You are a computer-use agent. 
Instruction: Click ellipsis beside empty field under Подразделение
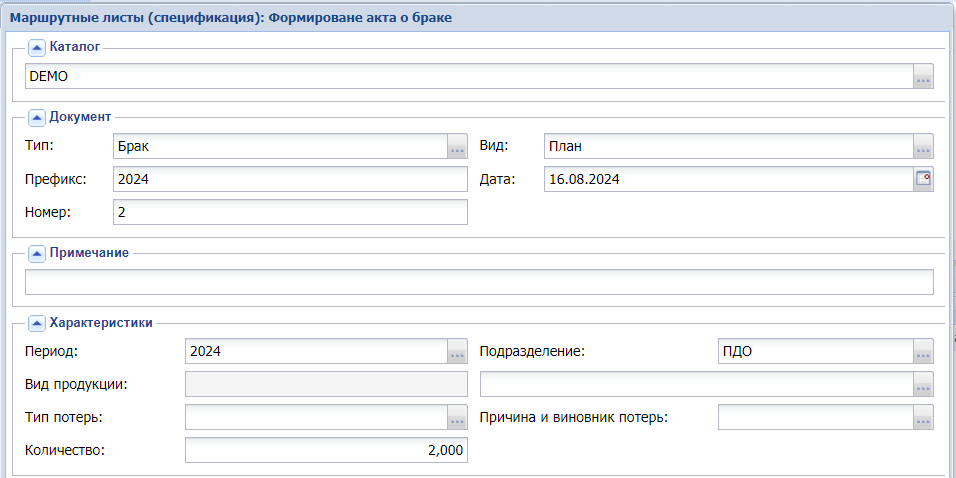click(x=923, y=385)
